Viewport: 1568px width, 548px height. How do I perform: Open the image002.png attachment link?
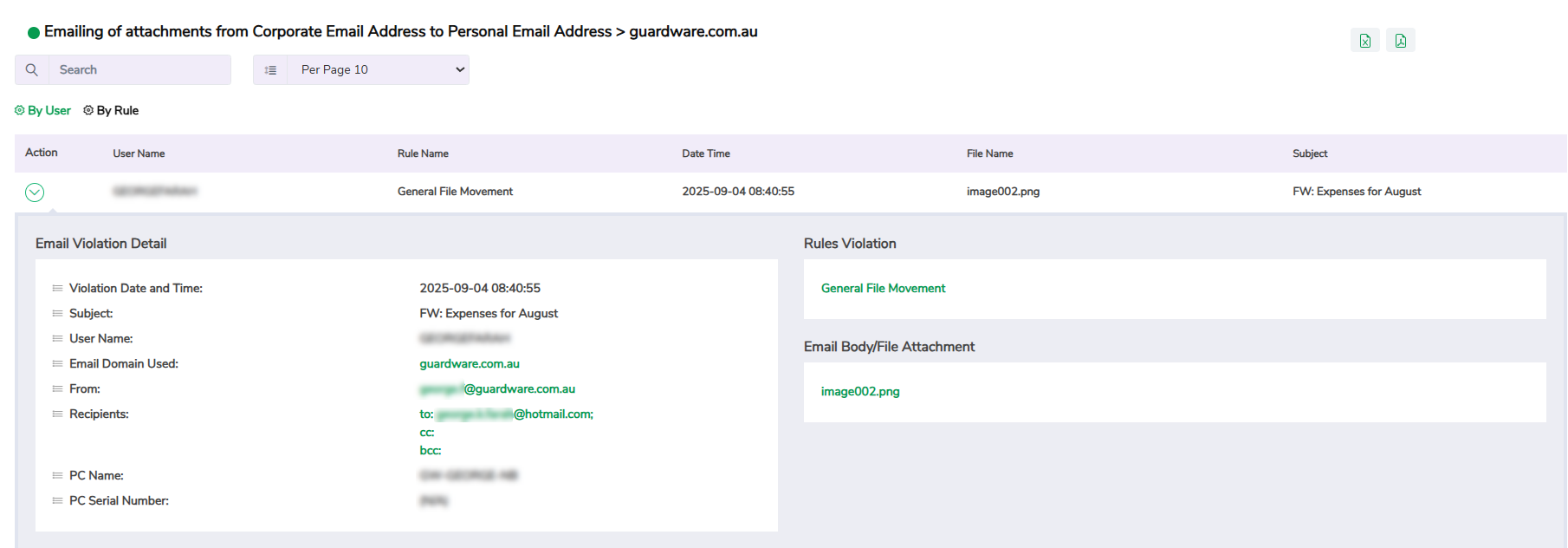coord(860,391)
